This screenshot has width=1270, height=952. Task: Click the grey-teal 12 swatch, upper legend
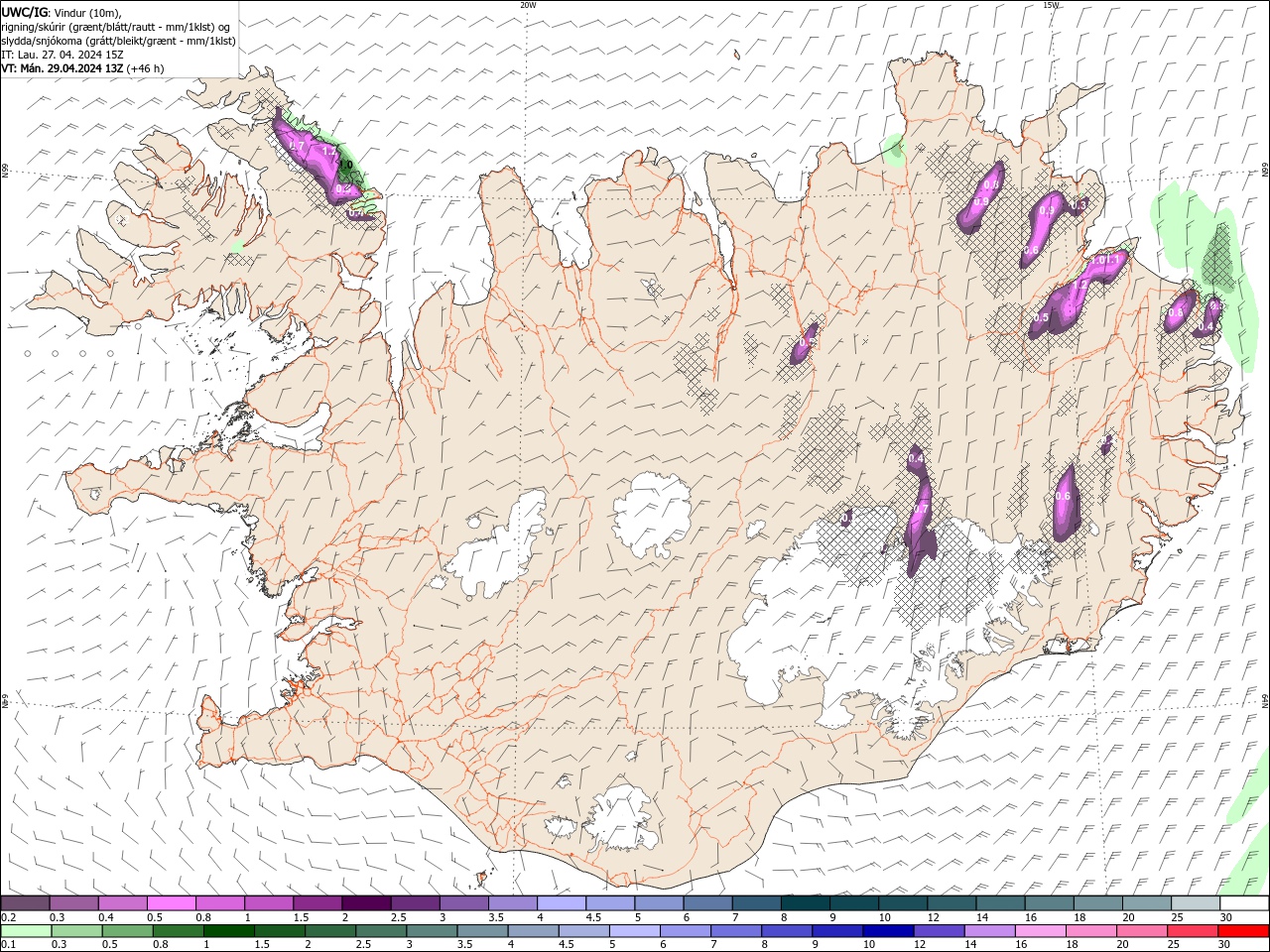click(951, 903)
